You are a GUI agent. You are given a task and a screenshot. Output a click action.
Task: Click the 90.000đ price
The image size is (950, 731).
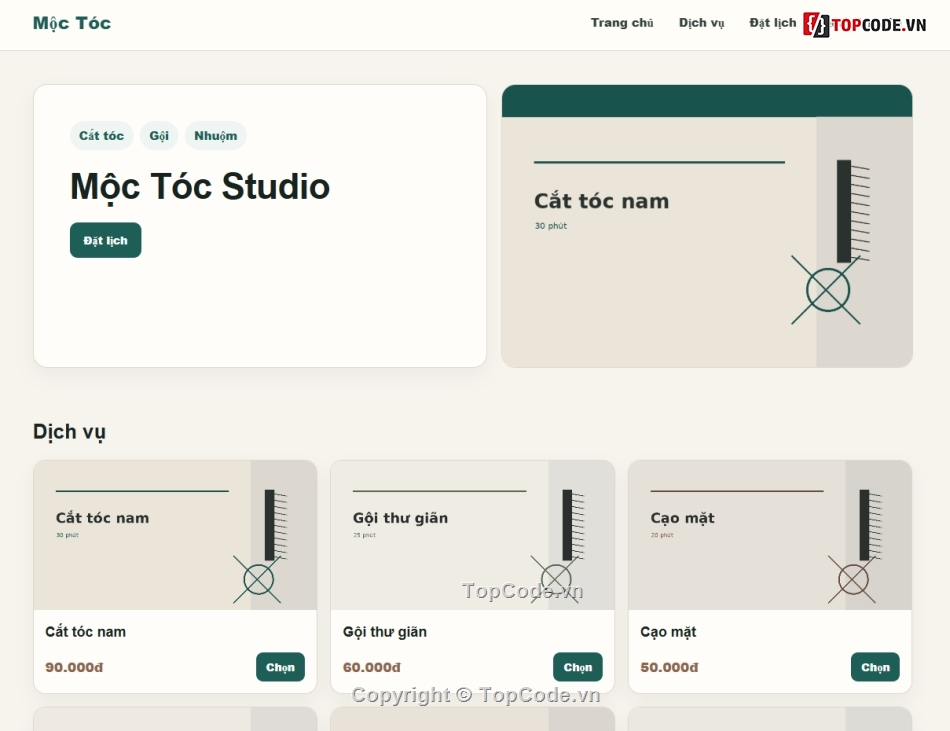coord(74,667)
